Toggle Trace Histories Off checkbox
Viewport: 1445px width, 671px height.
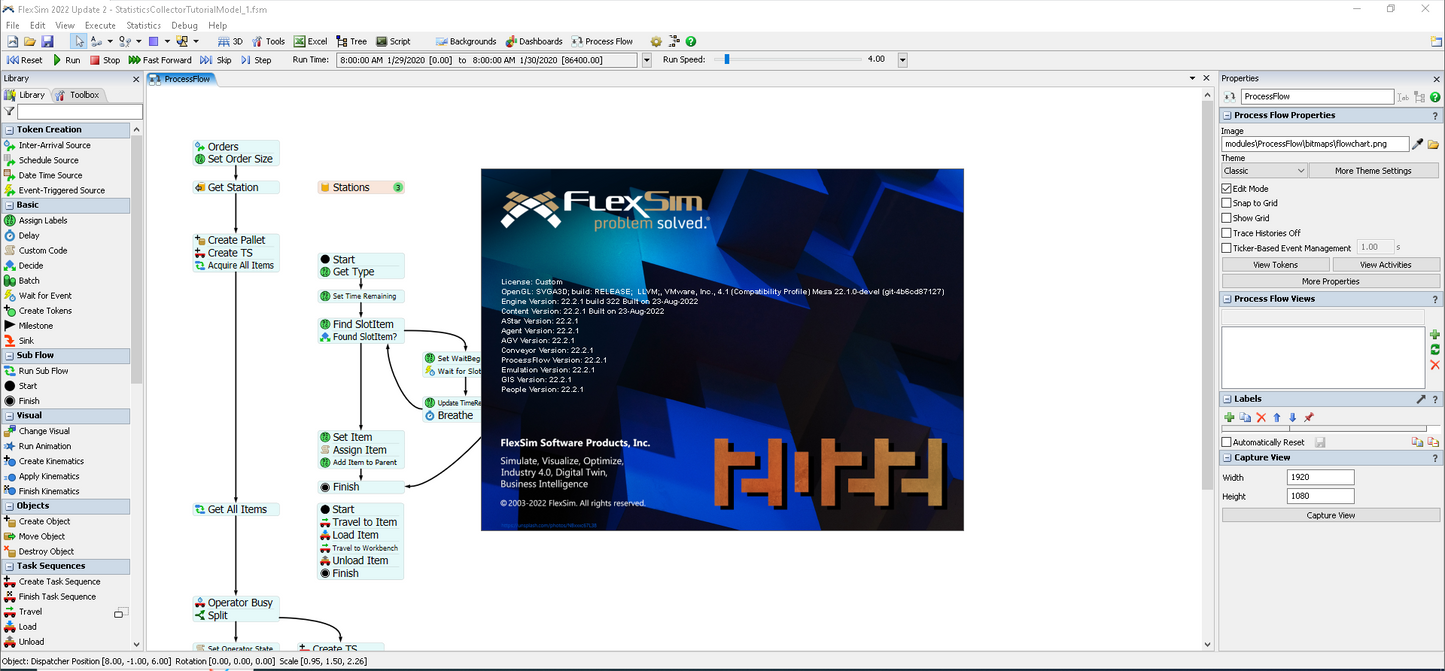pos(1227,233)
